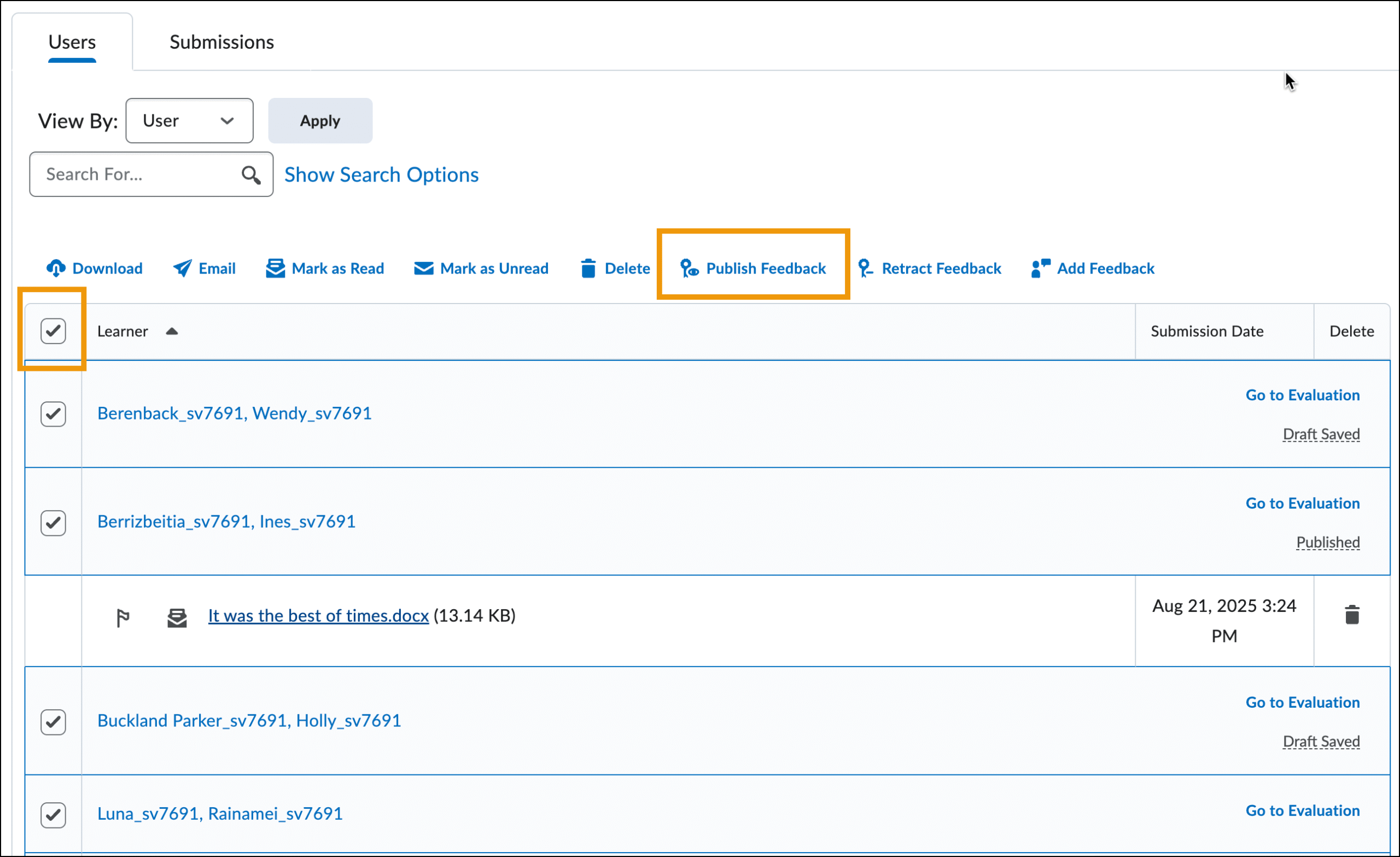Screen dimensions: 1400x857
Task: Click the Apply button
Action: [320, 120]
